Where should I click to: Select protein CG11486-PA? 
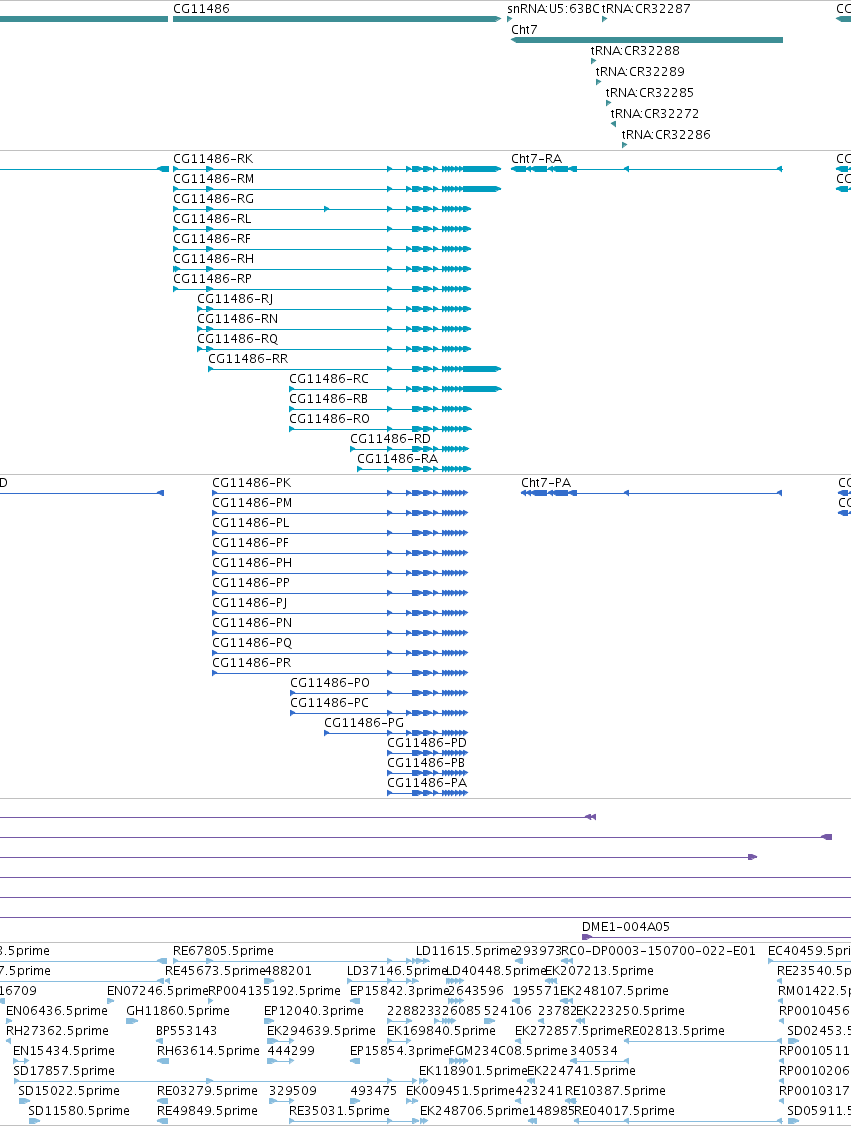[427, 783]
